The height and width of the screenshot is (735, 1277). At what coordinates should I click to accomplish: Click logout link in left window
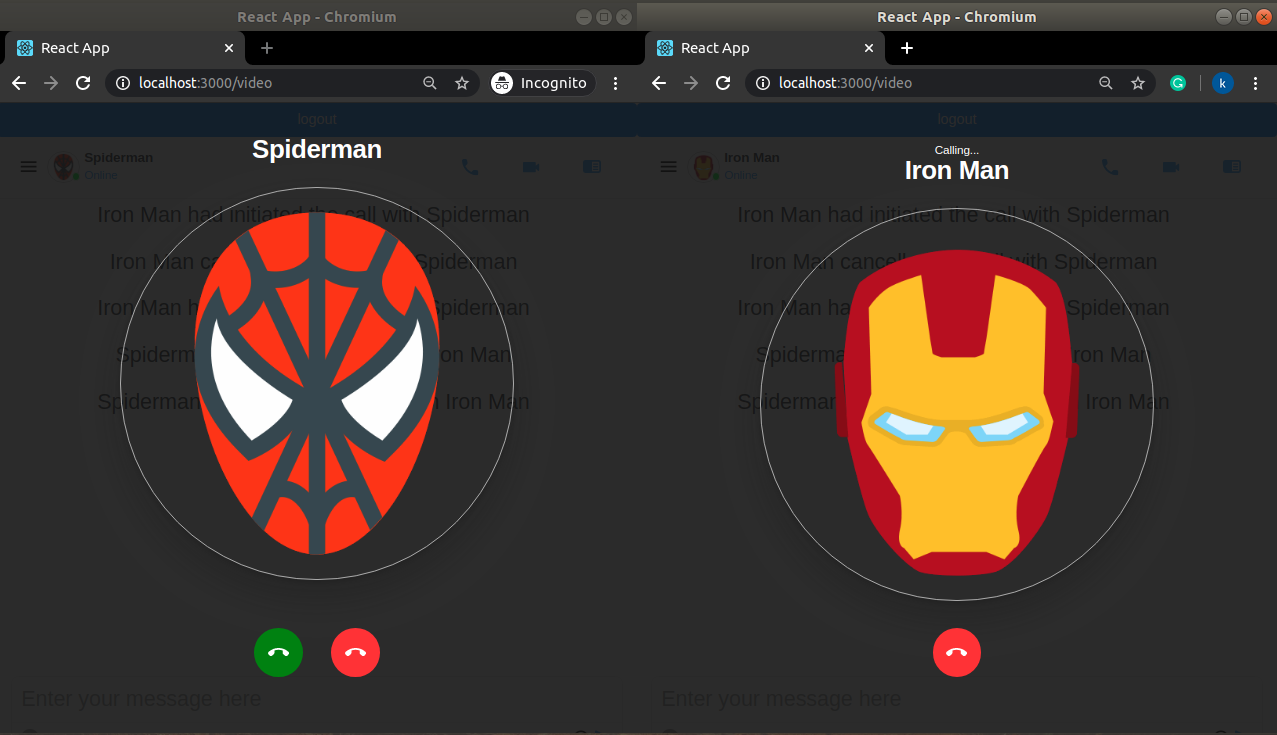click(317, 119)
